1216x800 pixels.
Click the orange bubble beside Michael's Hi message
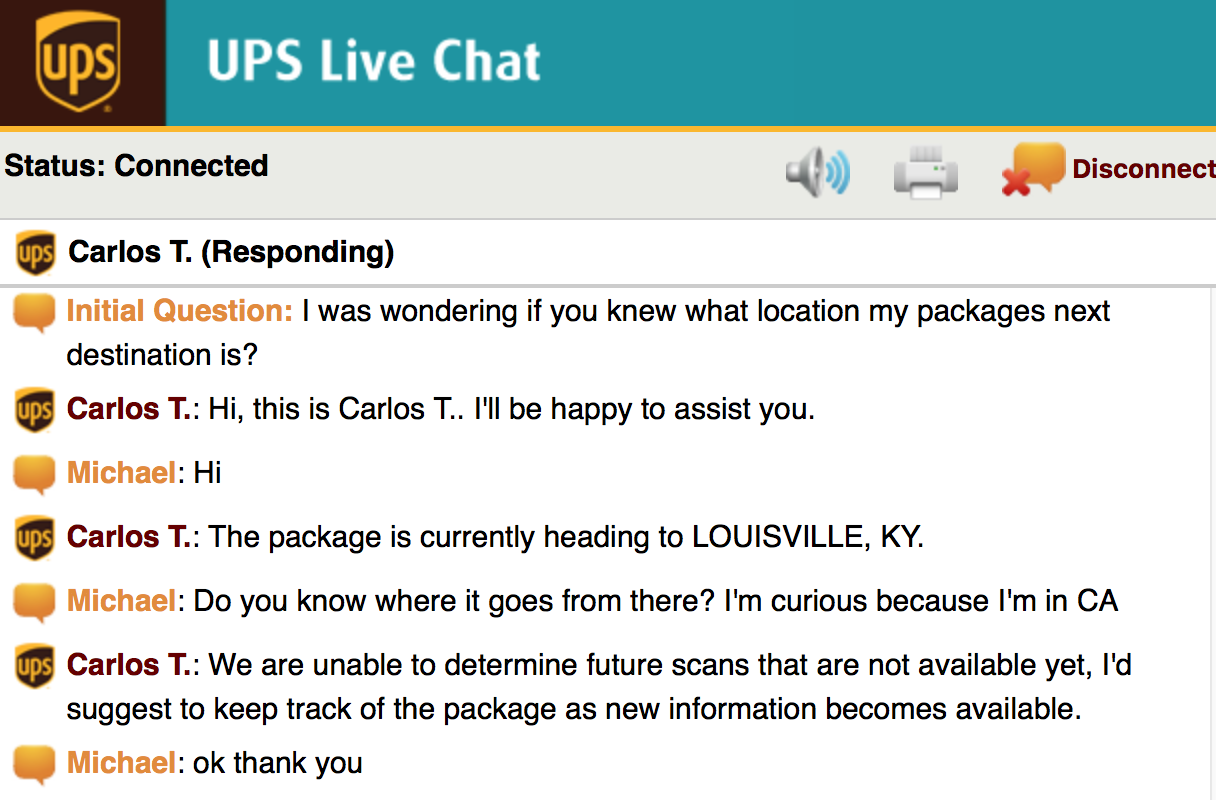(x=35, y=475)
